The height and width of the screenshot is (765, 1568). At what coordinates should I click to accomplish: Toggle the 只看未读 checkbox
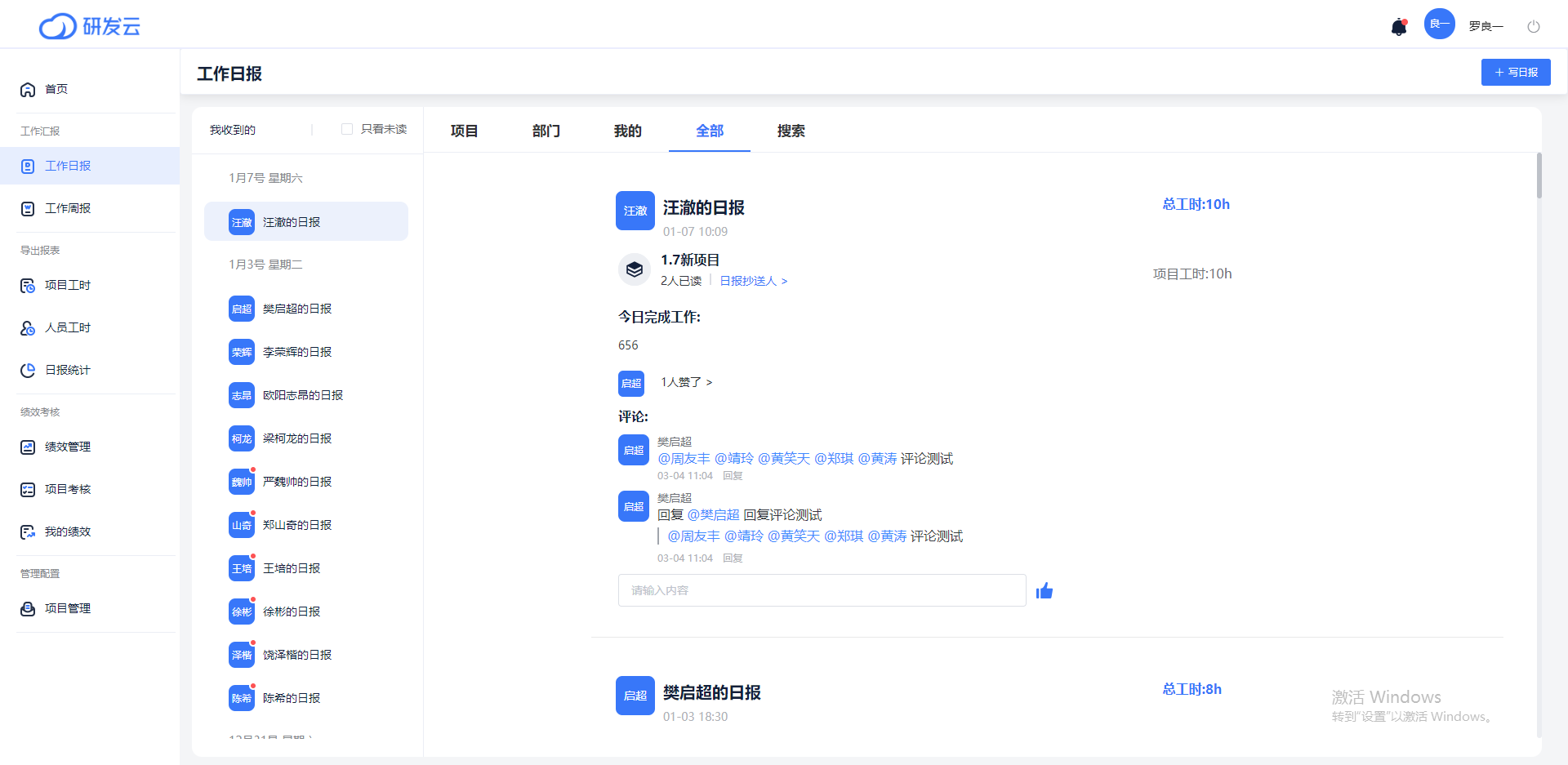coord(347,129)
